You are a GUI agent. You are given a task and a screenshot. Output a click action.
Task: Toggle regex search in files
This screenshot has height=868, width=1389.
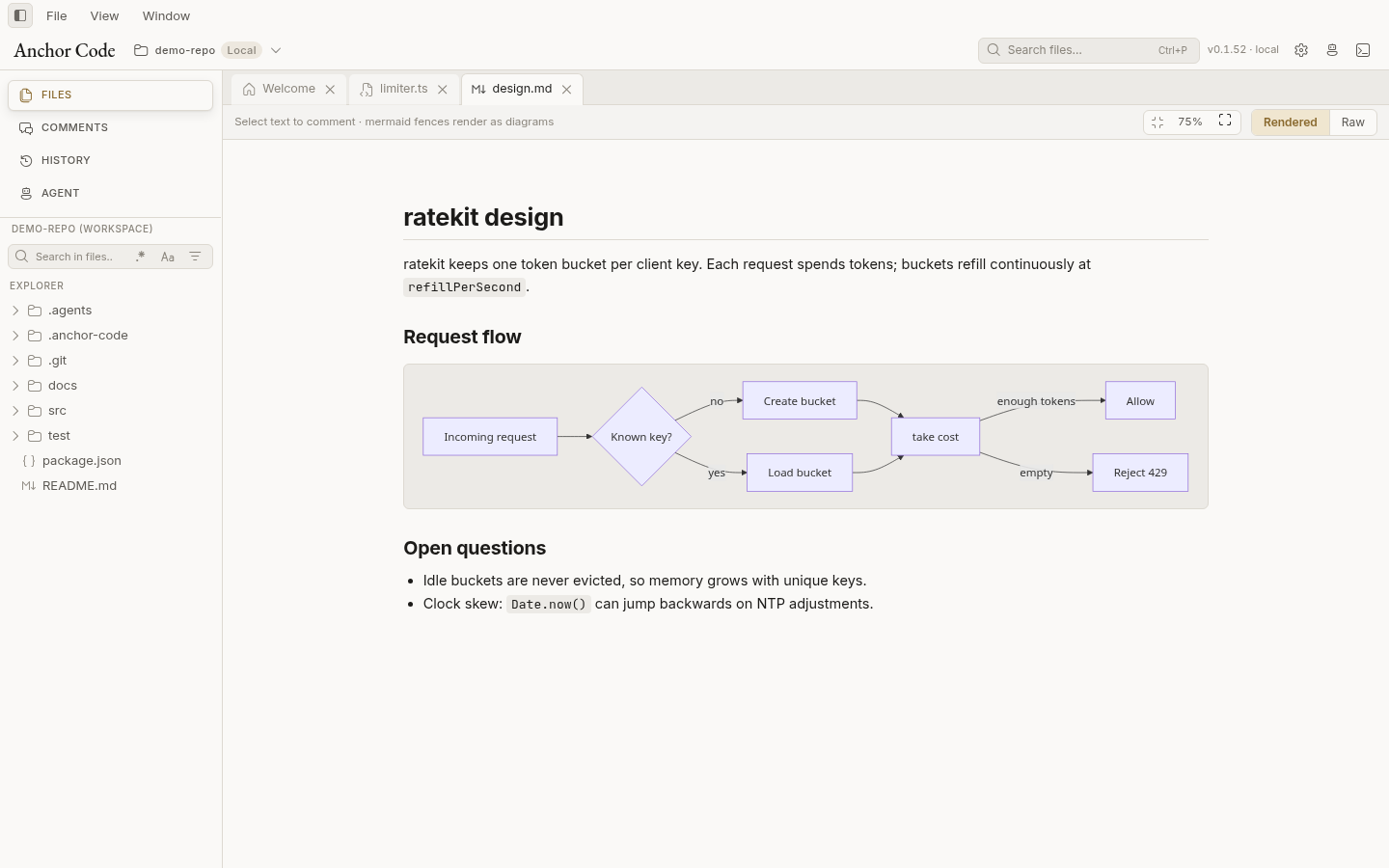(x=141, y=257)
